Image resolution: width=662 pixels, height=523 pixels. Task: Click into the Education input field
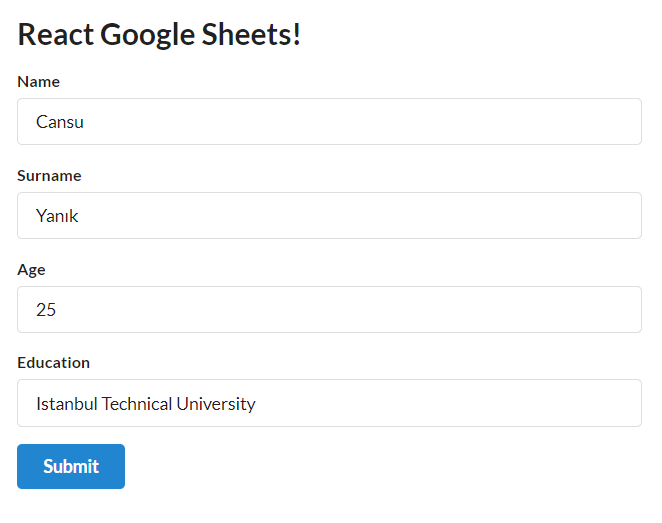click(329, 403)
